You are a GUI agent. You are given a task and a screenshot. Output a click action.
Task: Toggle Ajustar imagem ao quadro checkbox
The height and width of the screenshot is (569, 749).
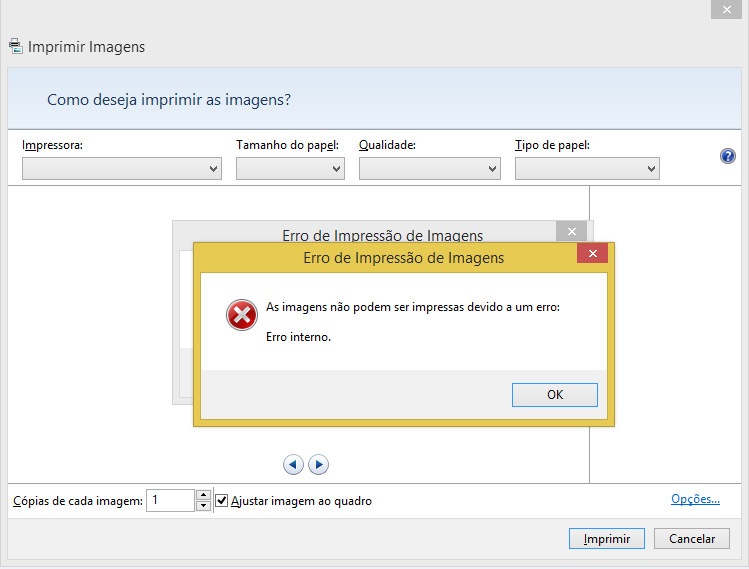coord(222,501)
